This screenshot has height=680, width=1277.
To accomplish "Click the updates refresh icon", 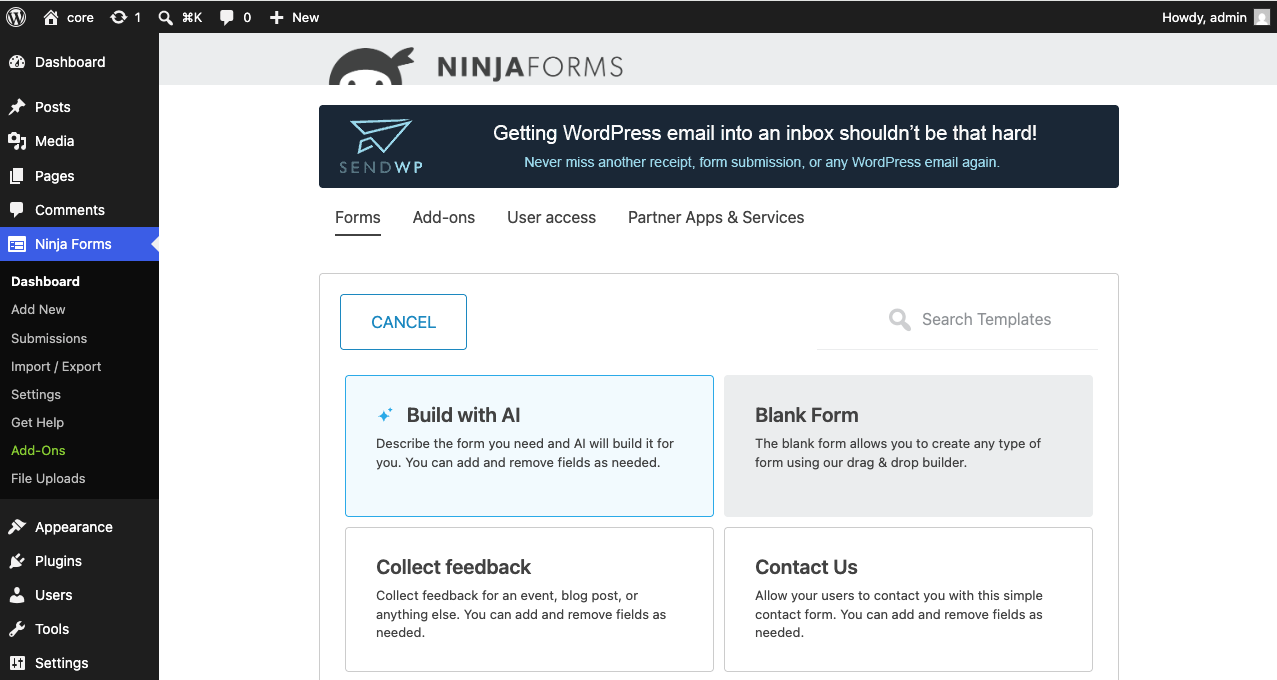I will coord(119,17).
